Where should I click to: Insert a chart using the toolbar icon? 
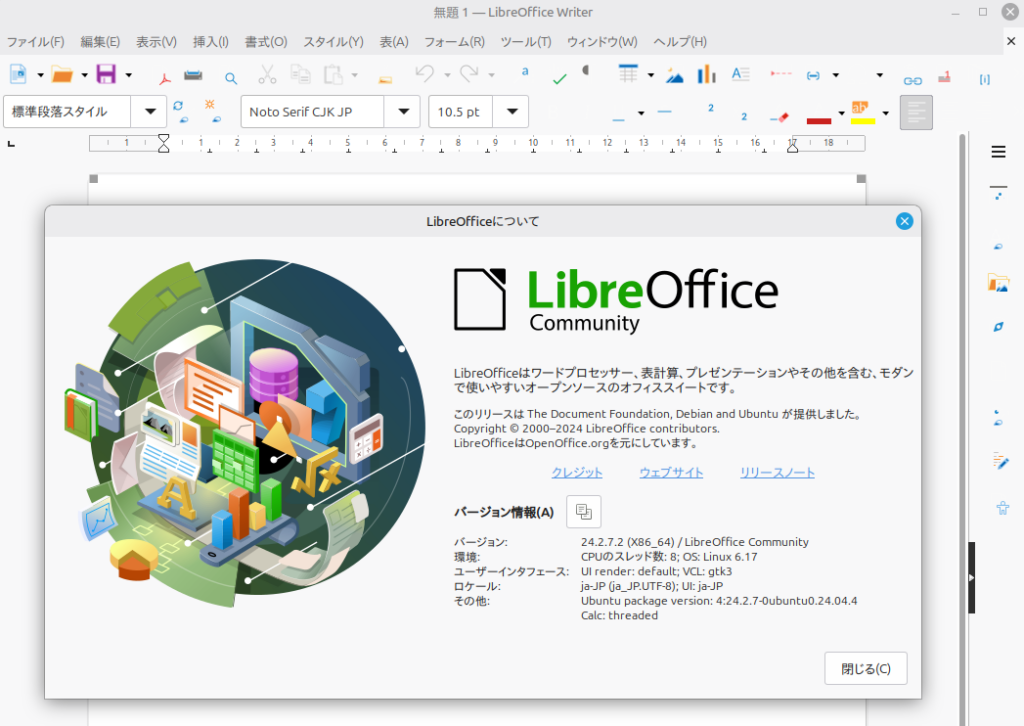click(707, 75)
